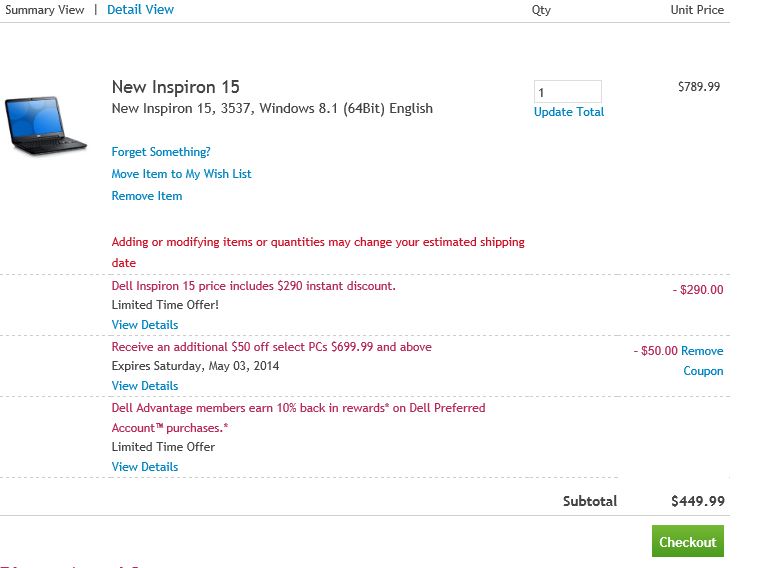Switch to the Detail View tab
765x568 pixels.
point(140,10)
